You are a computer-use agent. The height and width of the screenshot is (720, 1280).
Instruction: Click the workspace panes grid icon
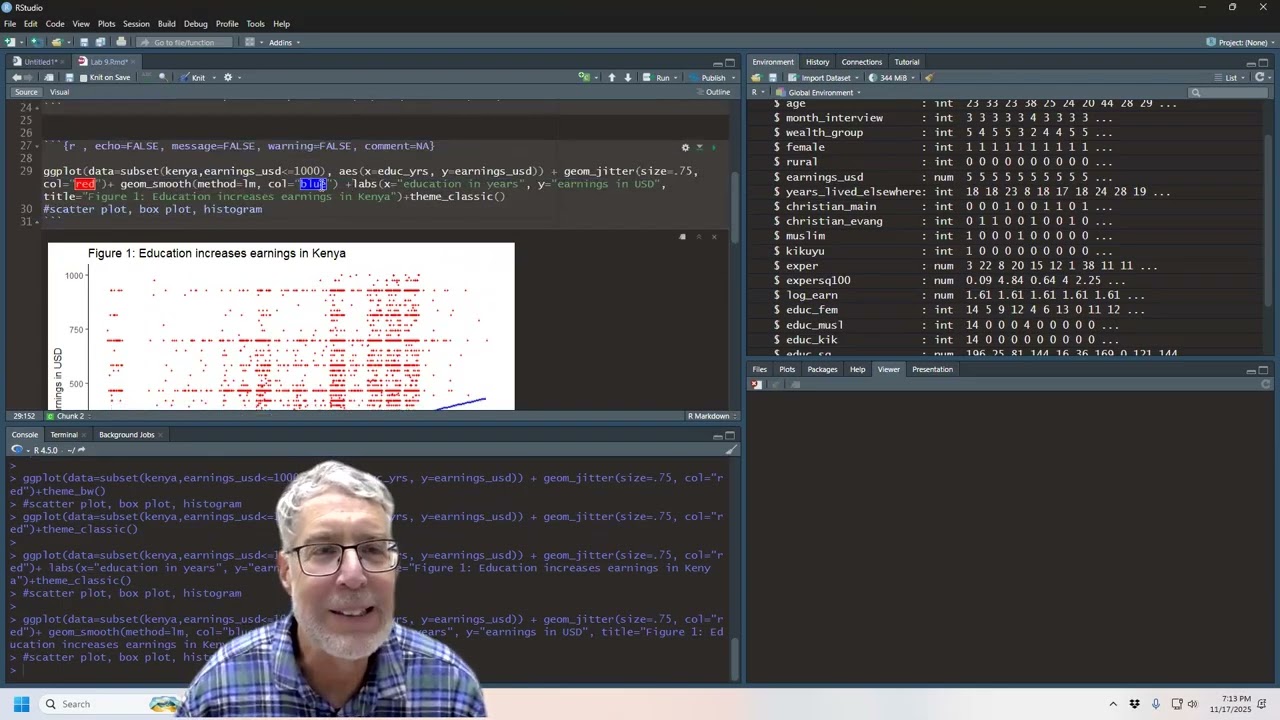pyautogui.click(x=250, y=42)
